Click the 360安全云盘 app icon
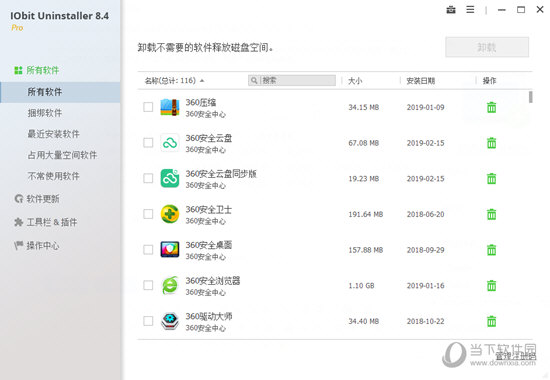The image size is (550, 380). pyautogui.click(x=170, y=143)
